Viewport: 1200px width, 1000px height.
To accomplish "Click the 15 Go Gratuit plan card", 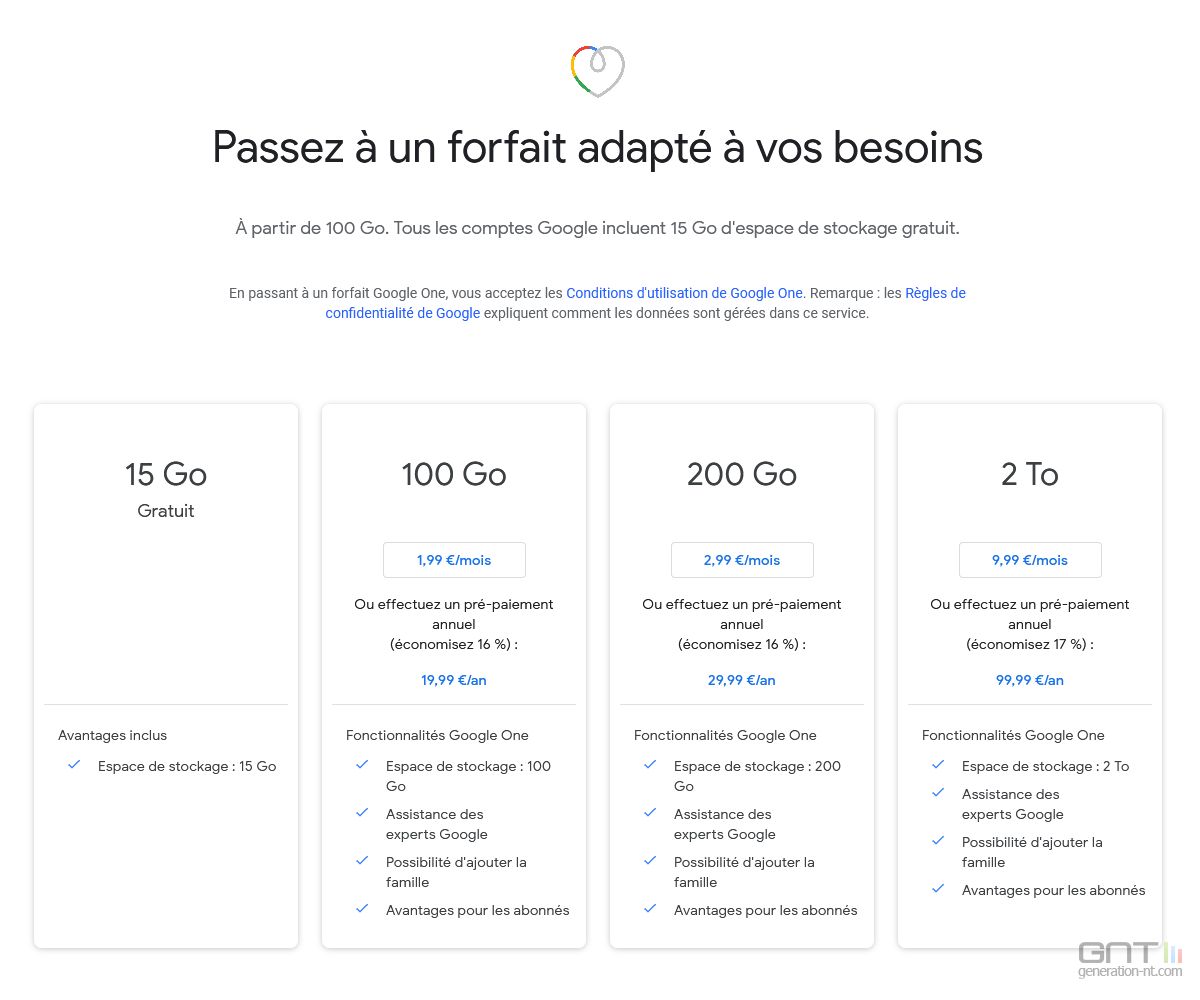I will pos(166,676).
